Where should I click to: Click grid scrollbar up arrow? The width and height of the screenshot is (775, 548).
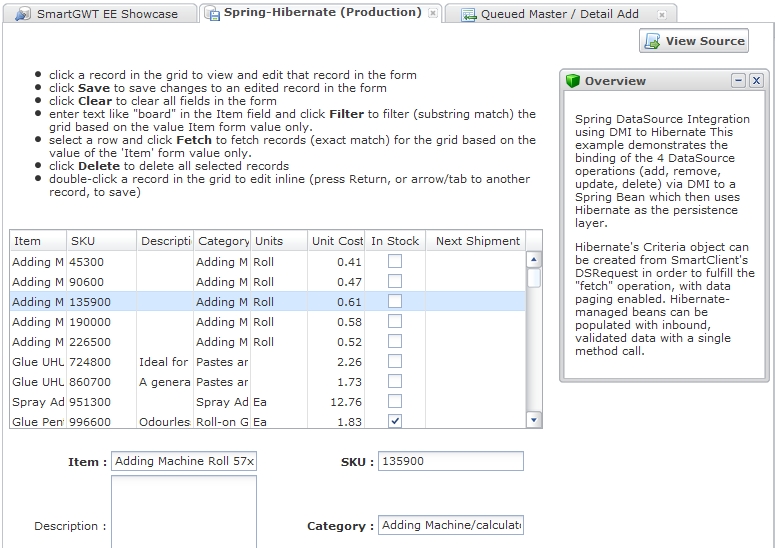(x=534, y=260)
